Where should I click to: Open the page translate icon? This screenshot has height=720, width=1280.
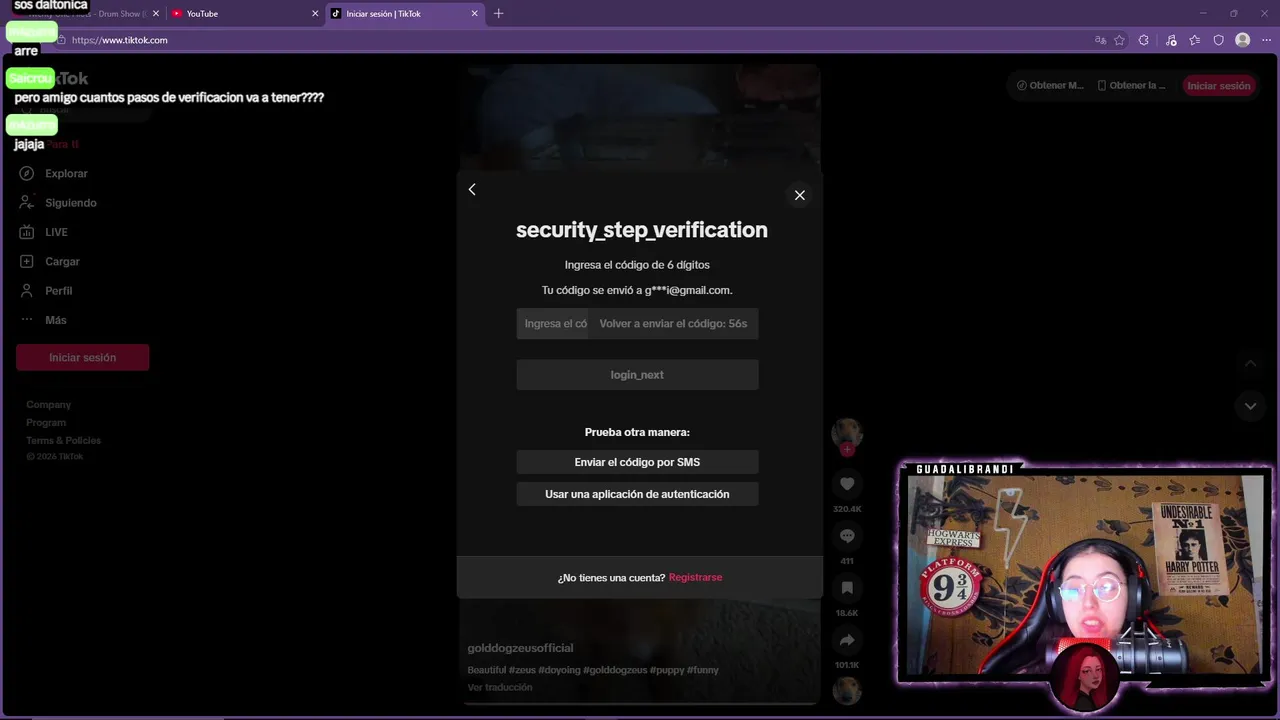coord(1100,40)
